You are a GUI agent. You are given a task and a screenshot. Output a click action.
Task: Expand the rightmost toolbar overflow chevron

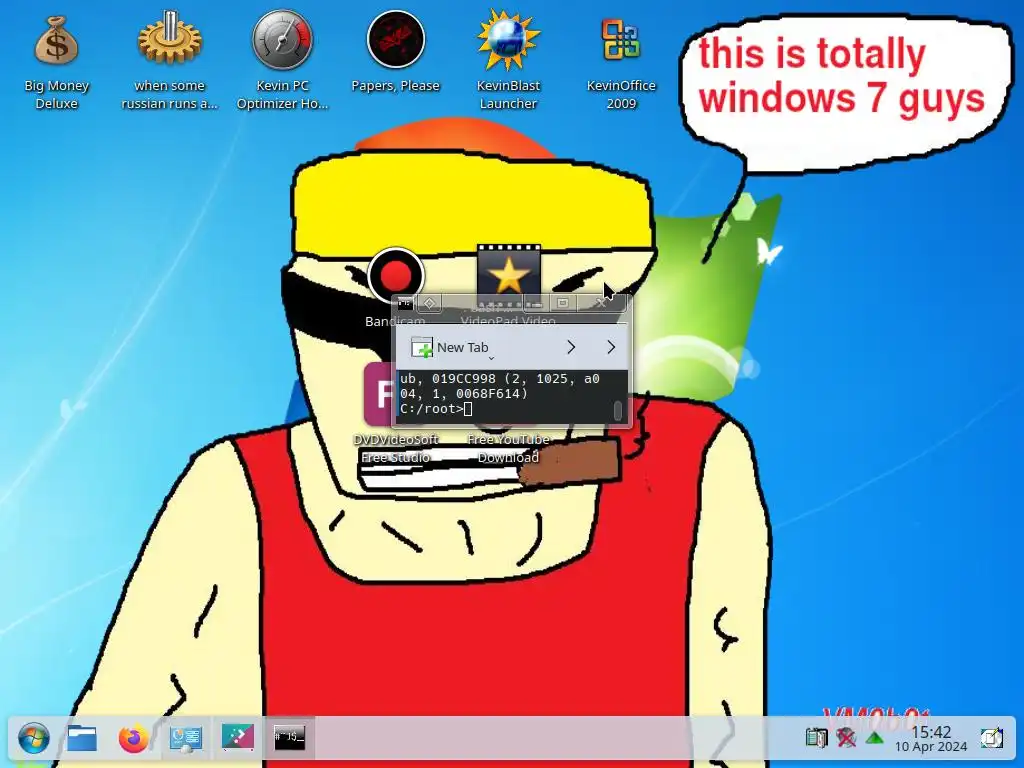(611, 347)
